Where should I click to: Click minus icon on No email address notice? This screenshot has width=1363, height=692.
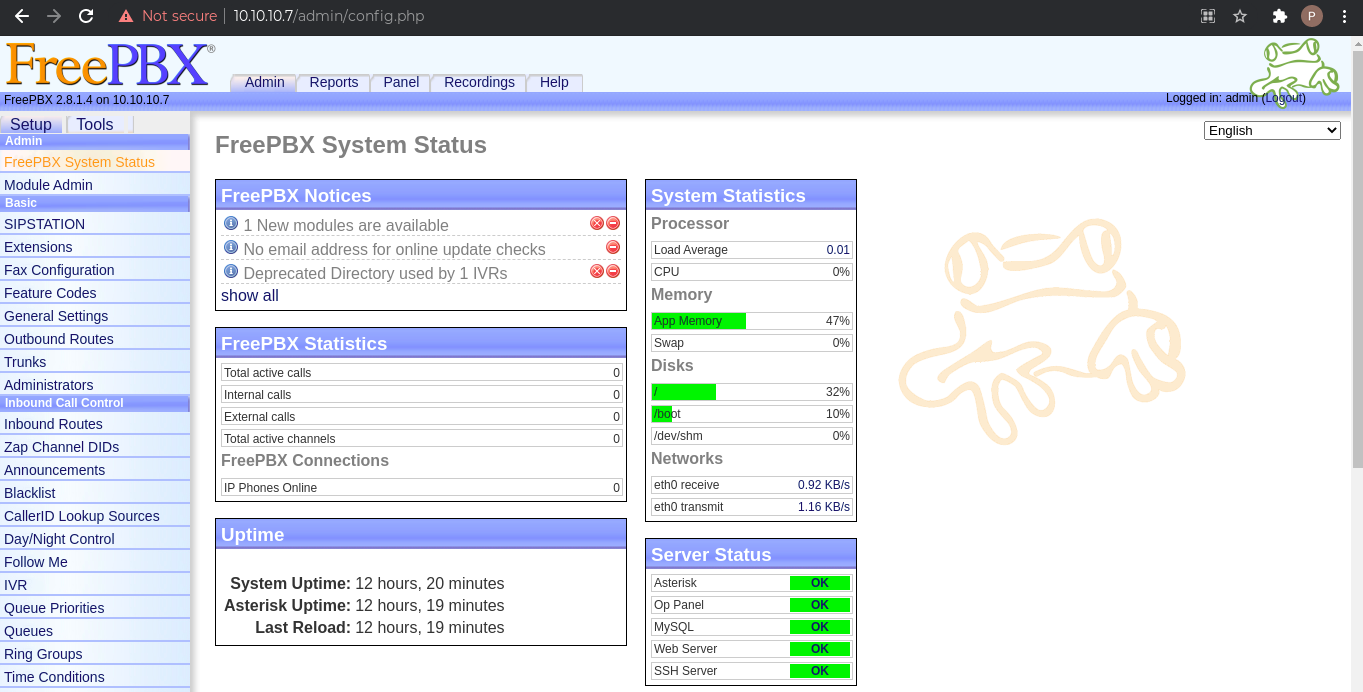tap(613, 247)
